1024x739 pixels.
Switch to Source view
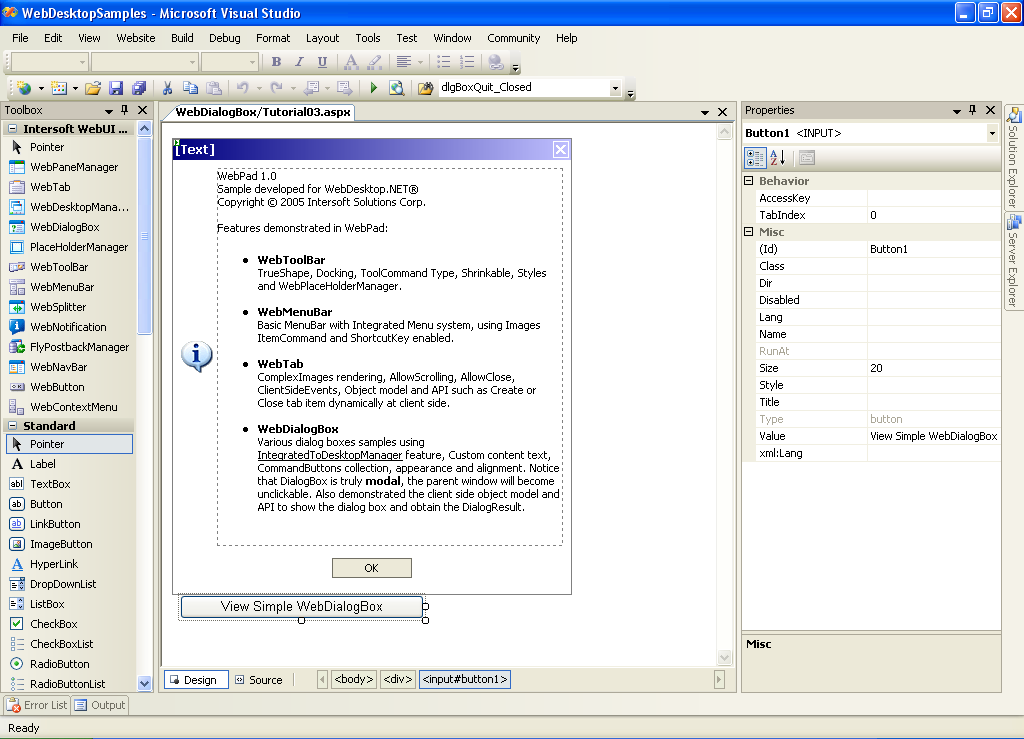pyautogui.click(x=258, y=680)
